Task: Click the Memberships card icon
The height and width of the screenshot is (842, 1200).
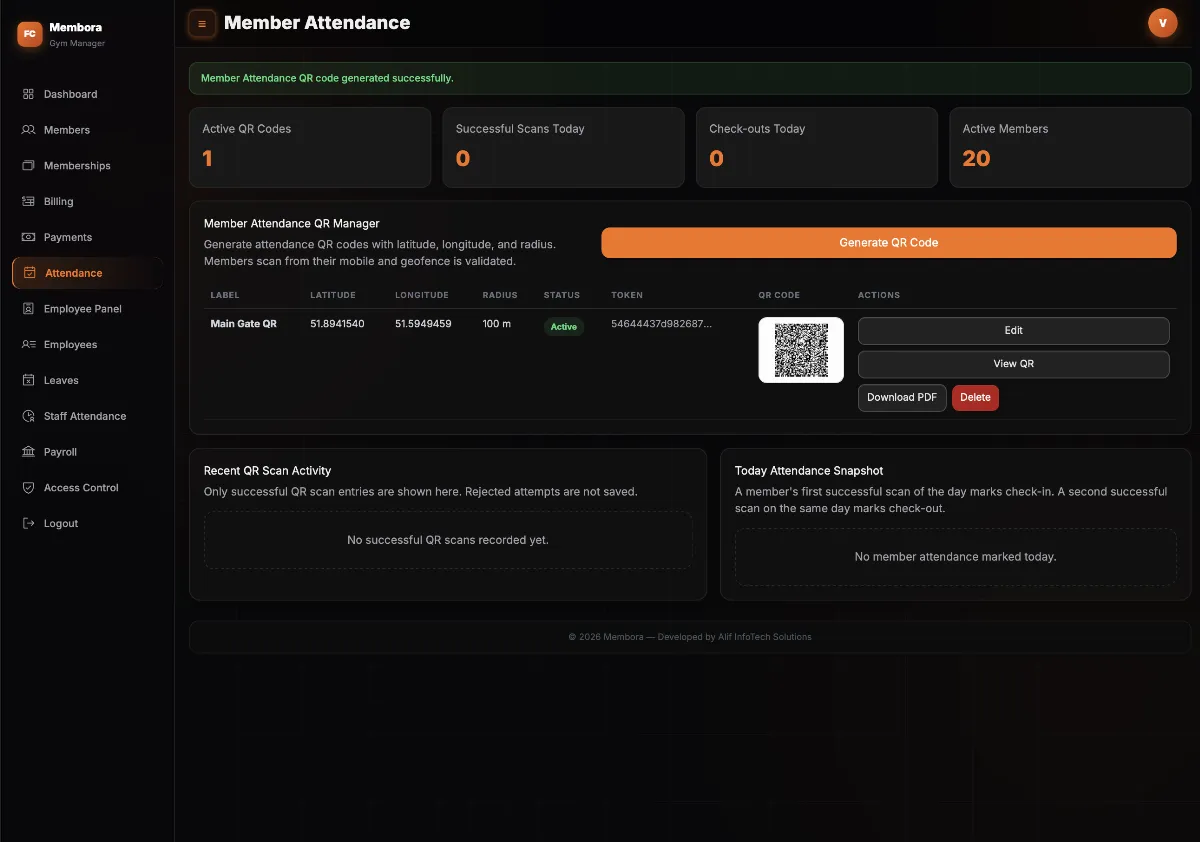Action: (x=28, y=166)
